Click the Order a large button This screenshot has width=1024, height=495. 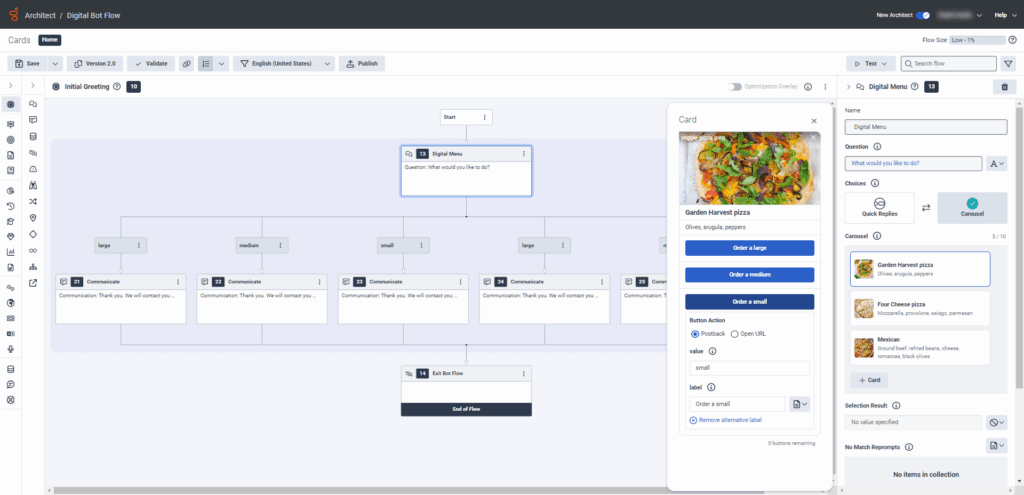point(749,248)
